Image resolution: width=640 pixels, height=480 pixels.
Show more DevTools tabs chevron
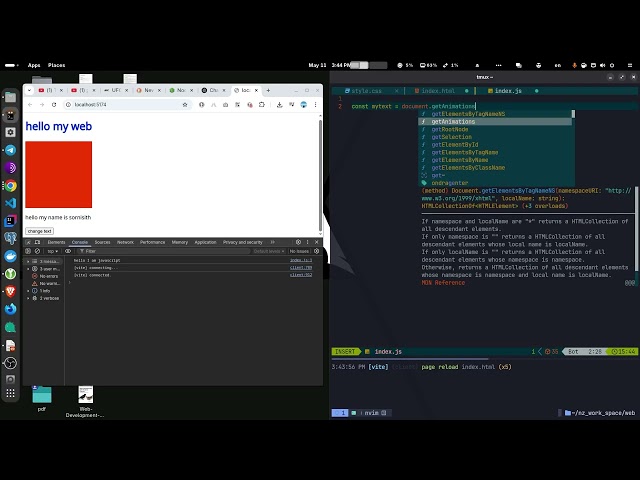(273, 242)
